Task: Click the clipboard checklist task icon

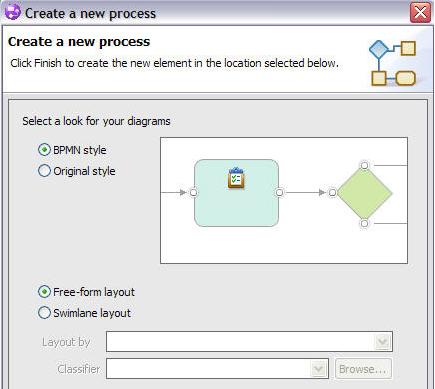Action: [x=236, y=178]
